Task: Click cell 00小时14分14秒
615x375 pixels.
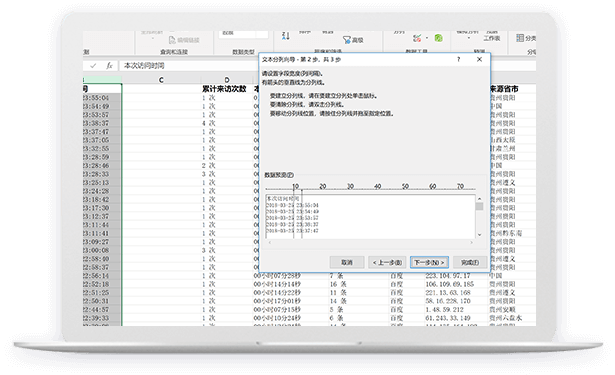Action: click(277, 284)
